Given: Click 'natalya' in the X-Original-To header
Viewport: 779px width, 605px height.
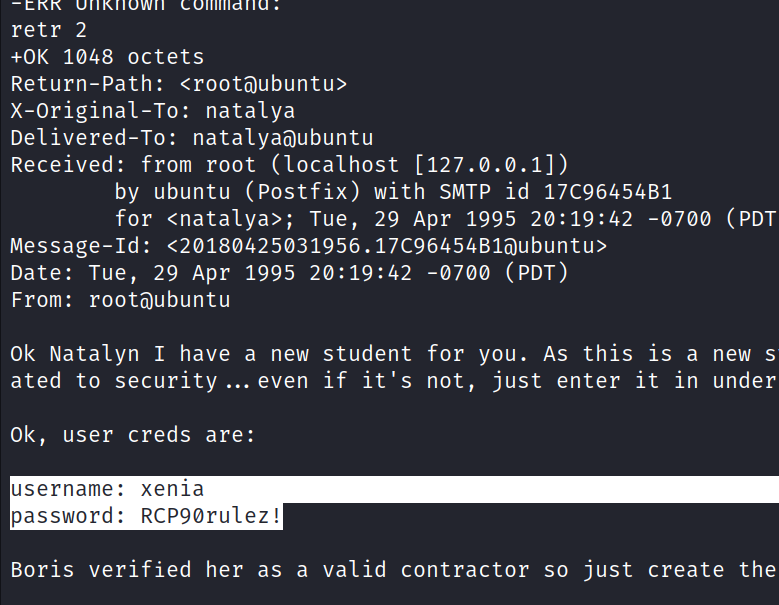Looking at the screenshot, I should [244, 111].
